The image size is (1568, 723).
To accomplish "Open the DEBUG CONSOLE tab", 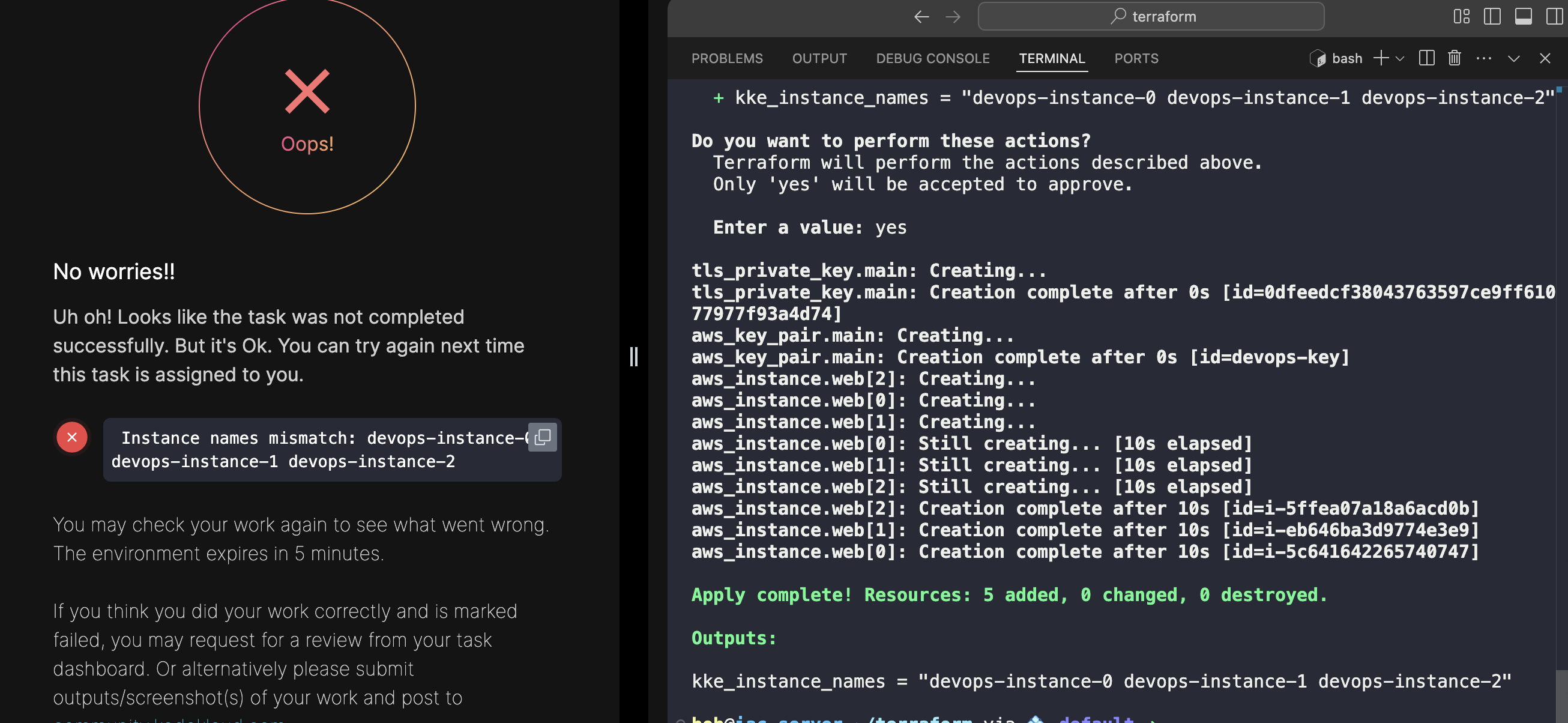I will [932, 58].
